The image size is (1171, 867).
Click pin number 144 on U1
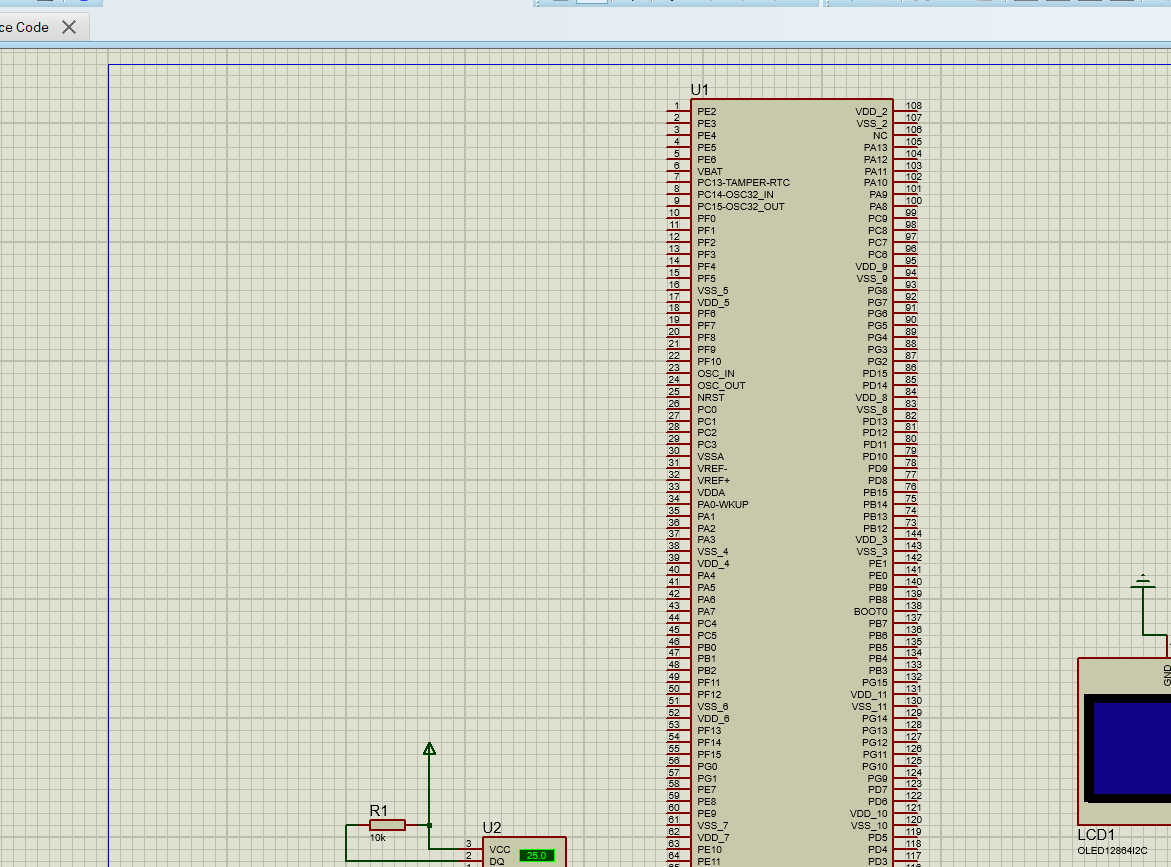913,534
